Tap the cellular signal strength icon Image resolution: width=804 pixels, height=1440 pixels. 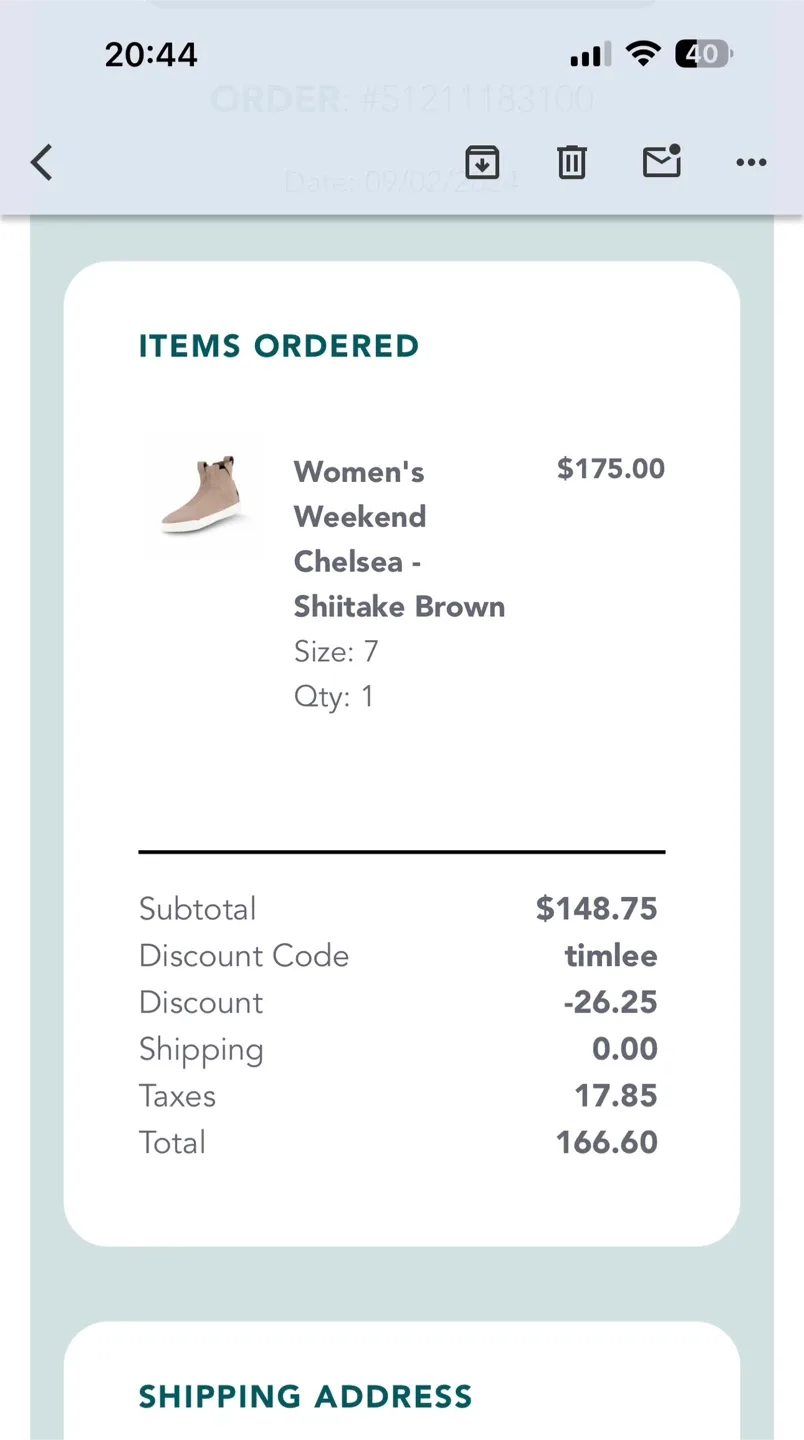tap(588, 54)
